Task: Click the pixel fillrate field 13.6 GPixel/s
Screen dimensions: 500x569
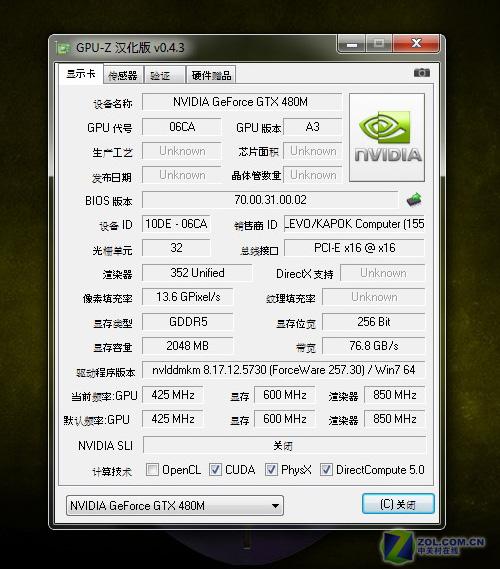Action: coord(188,297)
